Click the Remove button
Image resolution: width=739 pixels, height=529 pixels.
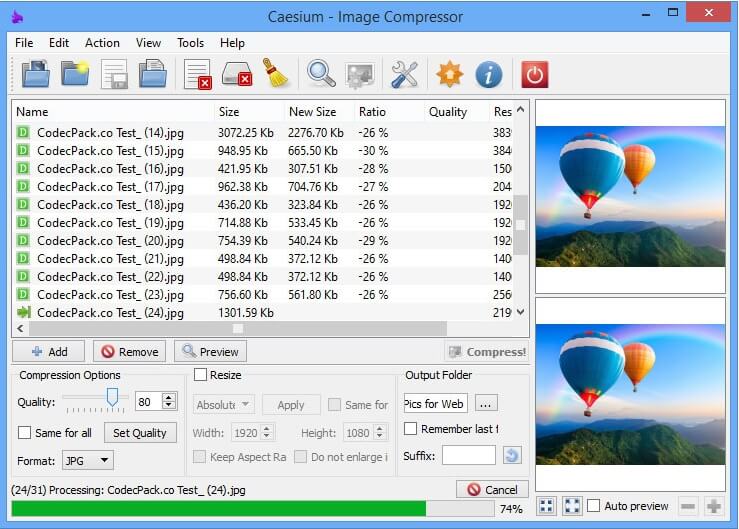point(130,352)
